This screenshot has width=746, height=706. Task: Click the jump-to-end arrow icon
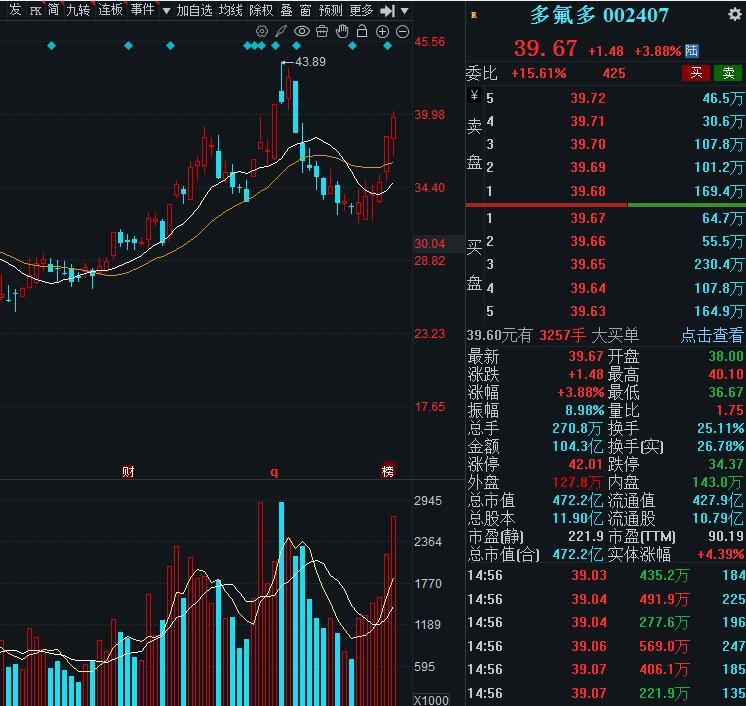pos(388,10)
